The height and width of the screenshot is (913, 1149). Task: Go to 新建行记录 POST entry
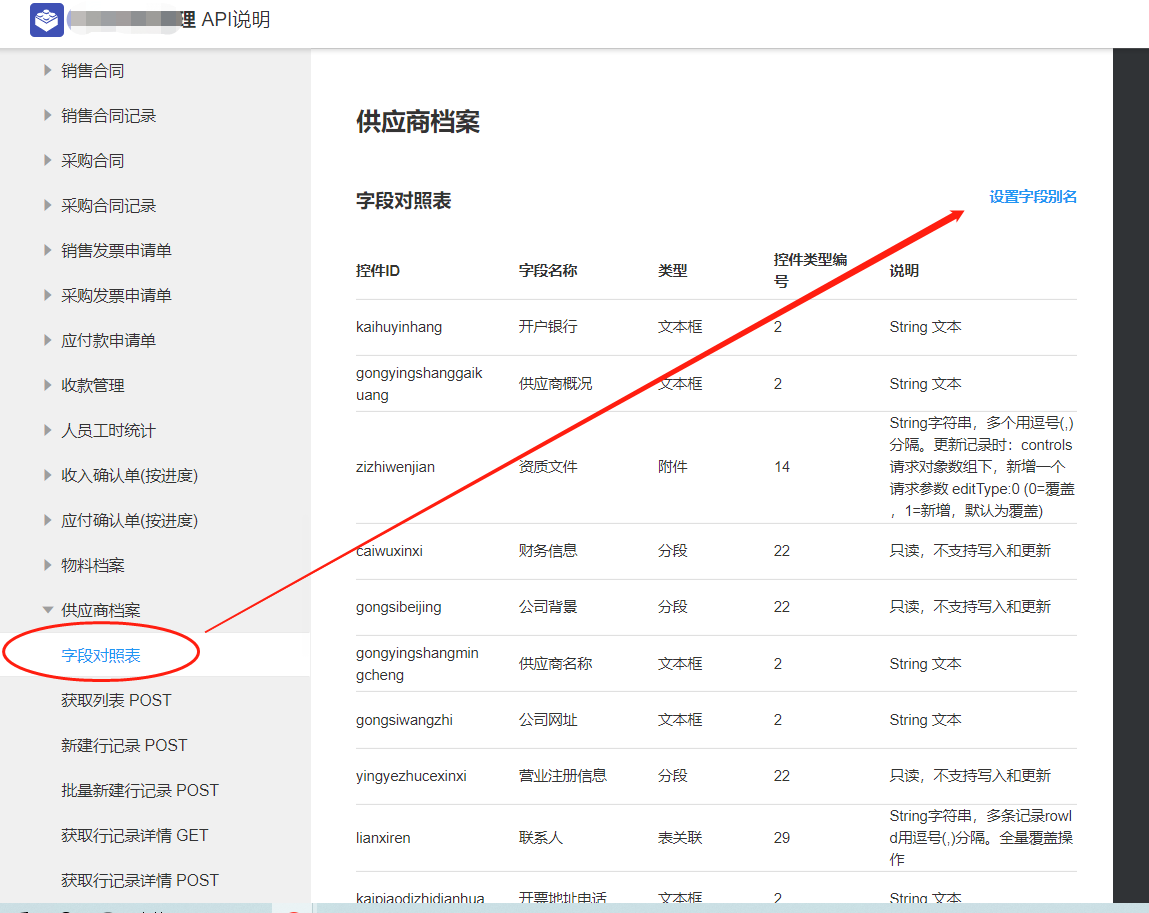(x=124, y=745)
